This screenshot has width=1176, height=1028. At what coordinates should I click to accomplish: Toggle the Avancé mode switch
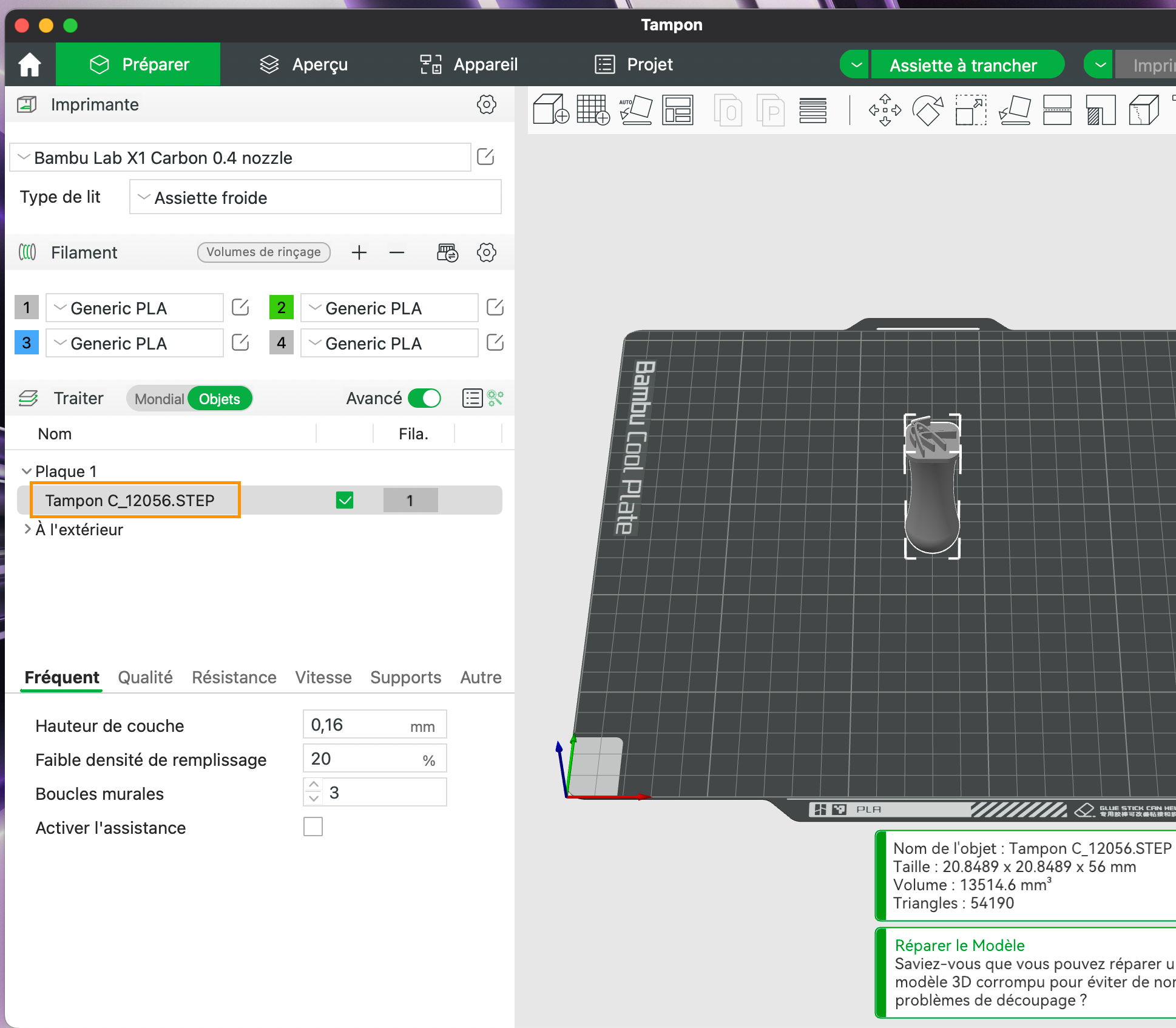pos(424,399)
